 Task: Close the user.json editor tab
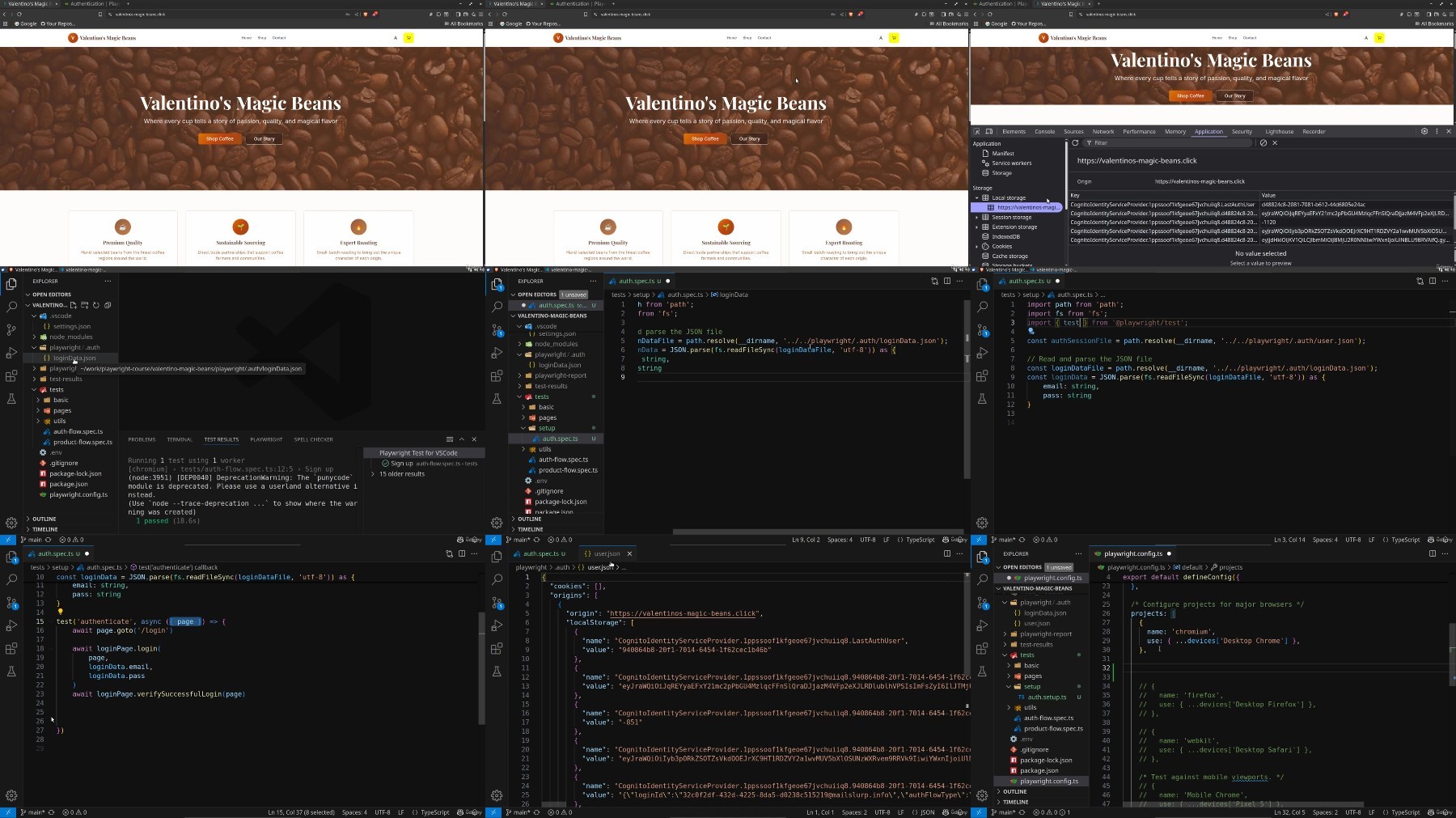pyautogui.click(x=629, y=553)
